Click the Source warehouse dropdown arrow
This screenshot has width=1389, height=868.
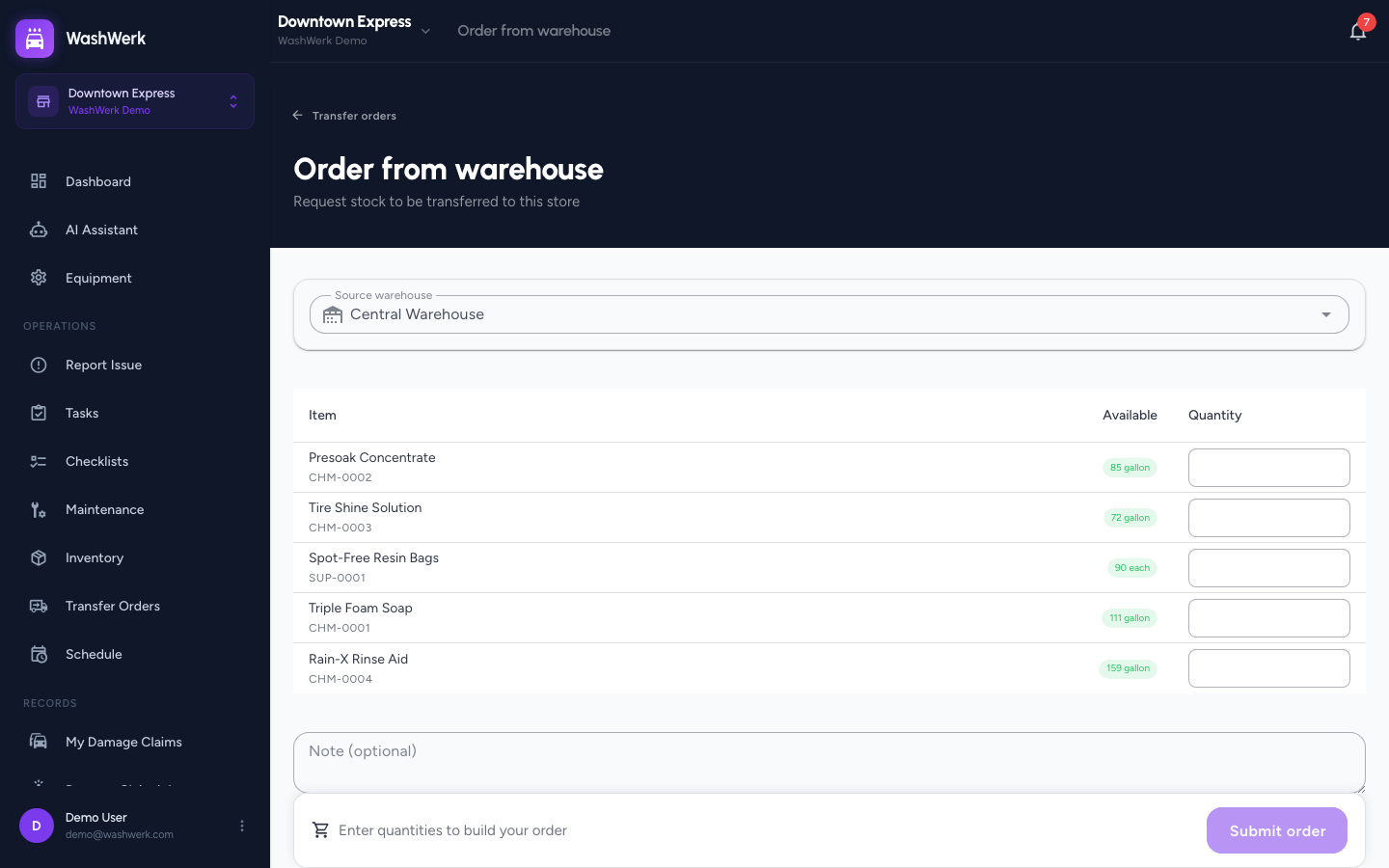pos(1326,314)
